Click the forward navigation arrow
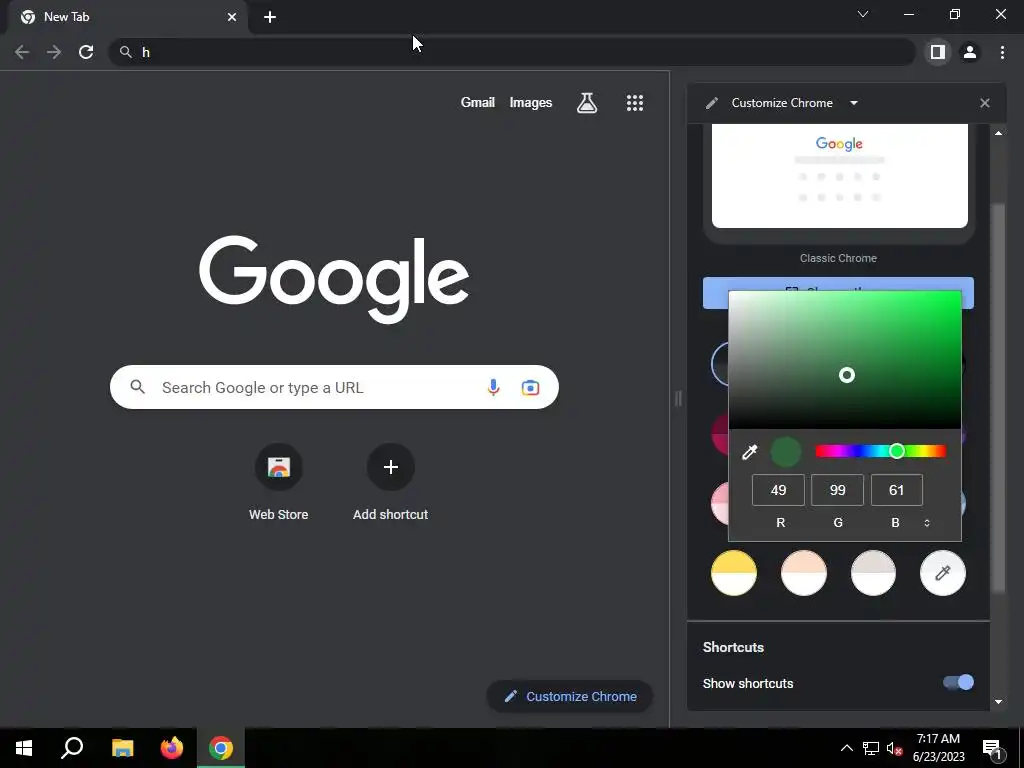The height and width of the screenshot is (768, 1024). pos(54,52)
